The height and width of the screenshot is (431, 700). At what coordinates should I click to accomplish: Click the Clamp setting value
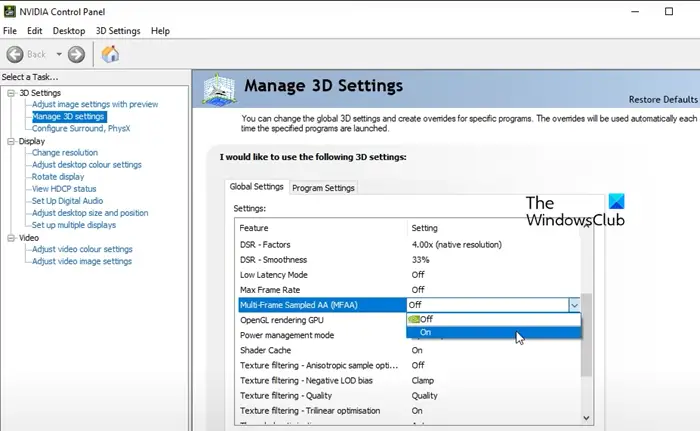point(422,381)
